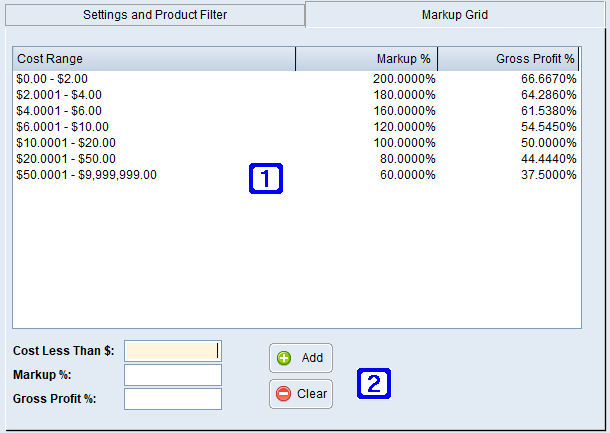Click the Gross Profit % input field
The width and height of the screenshot is (610, 433).
pos(172,399)
